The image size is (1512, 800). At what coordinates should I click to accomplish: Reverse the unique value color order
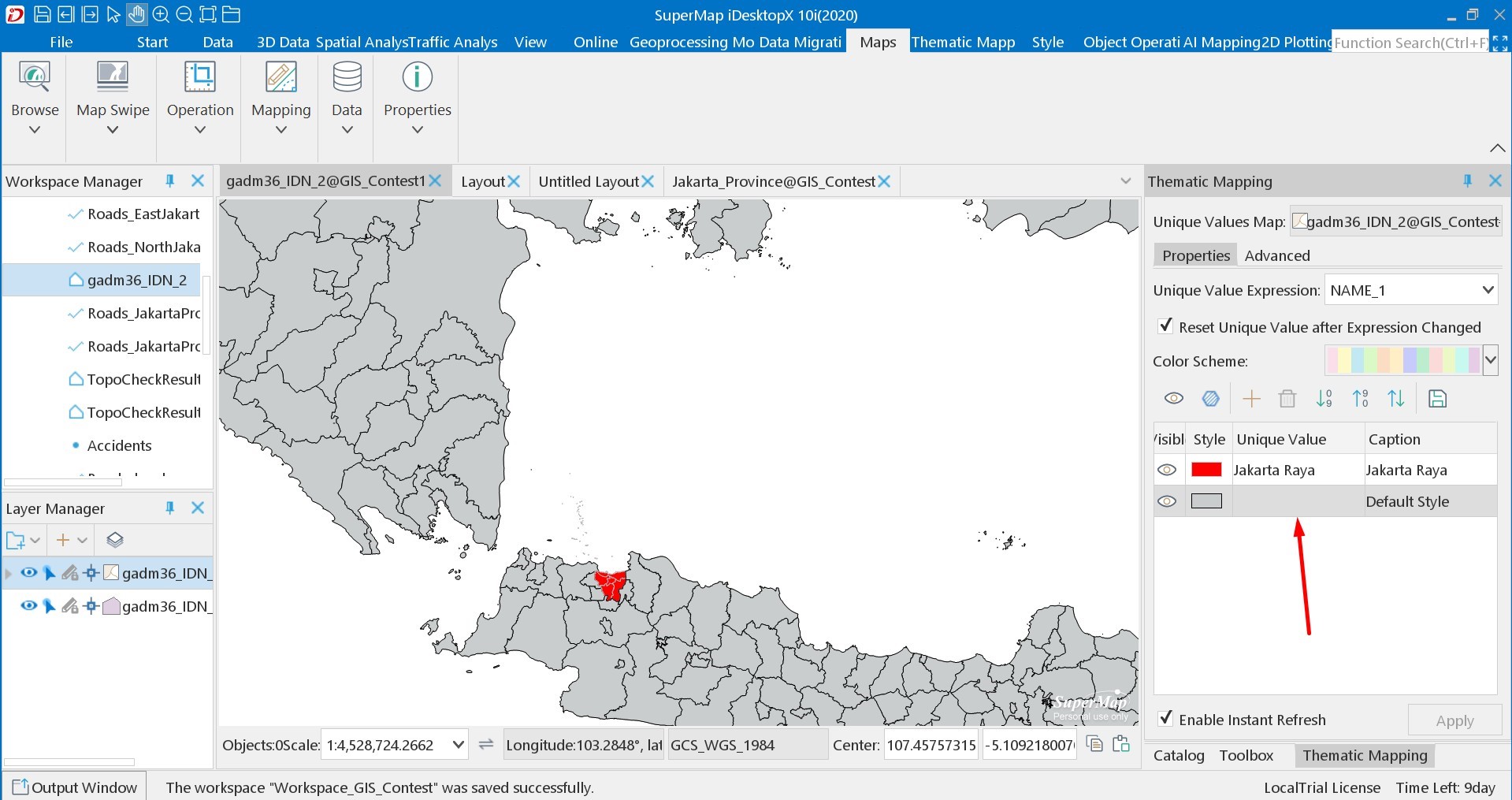(1396, 399)
